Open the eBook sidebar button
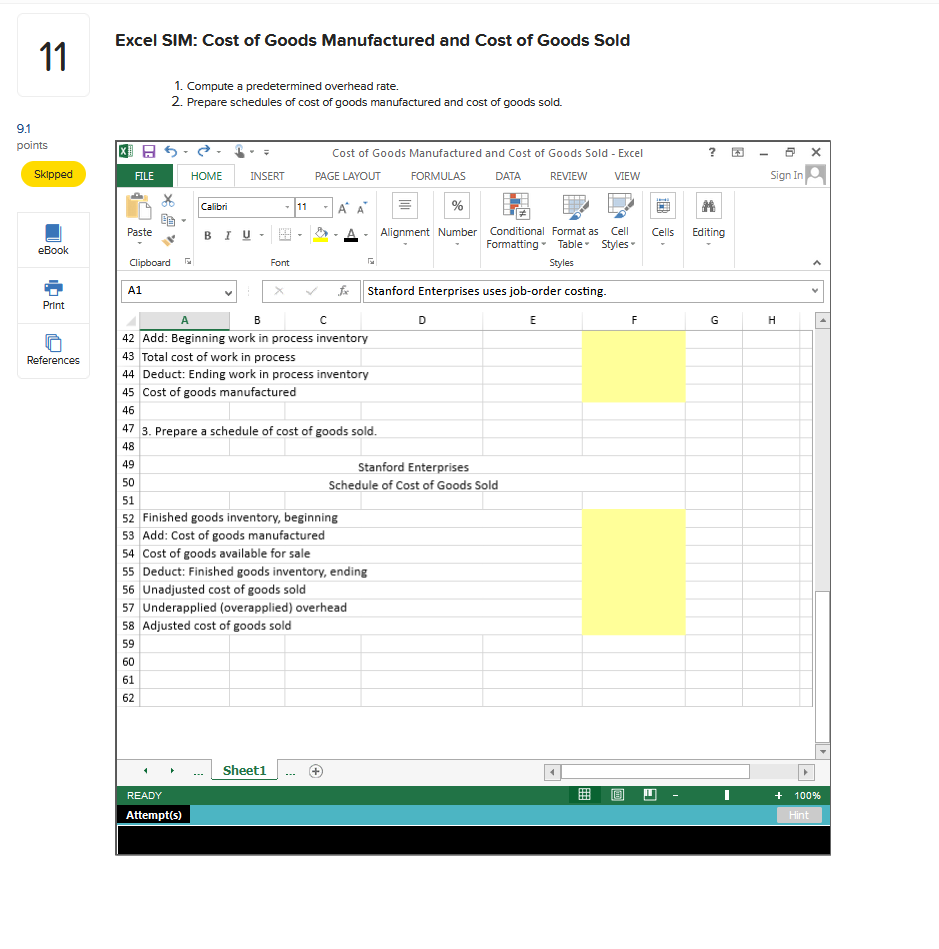Screen dimensions: 939x949 click(x=53, y=240)
